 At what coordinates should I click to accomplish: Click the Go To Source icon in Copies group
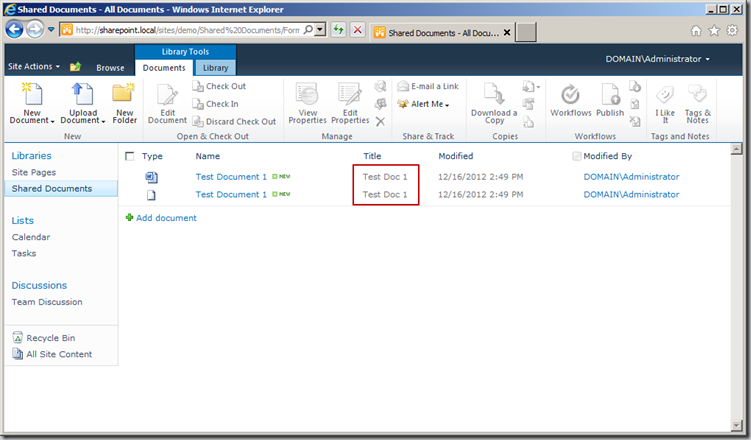(528, 122)
